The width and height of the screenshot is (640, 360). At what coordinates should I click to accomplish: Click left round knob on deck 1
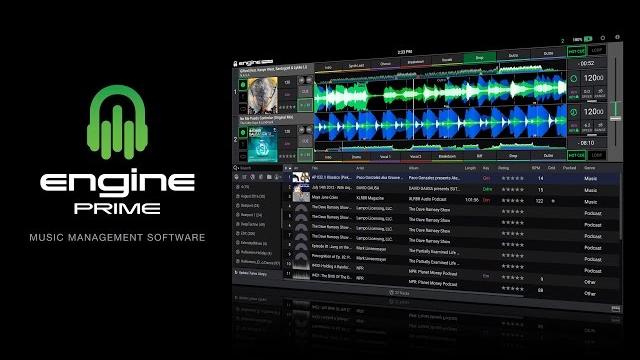pos(302,80)
